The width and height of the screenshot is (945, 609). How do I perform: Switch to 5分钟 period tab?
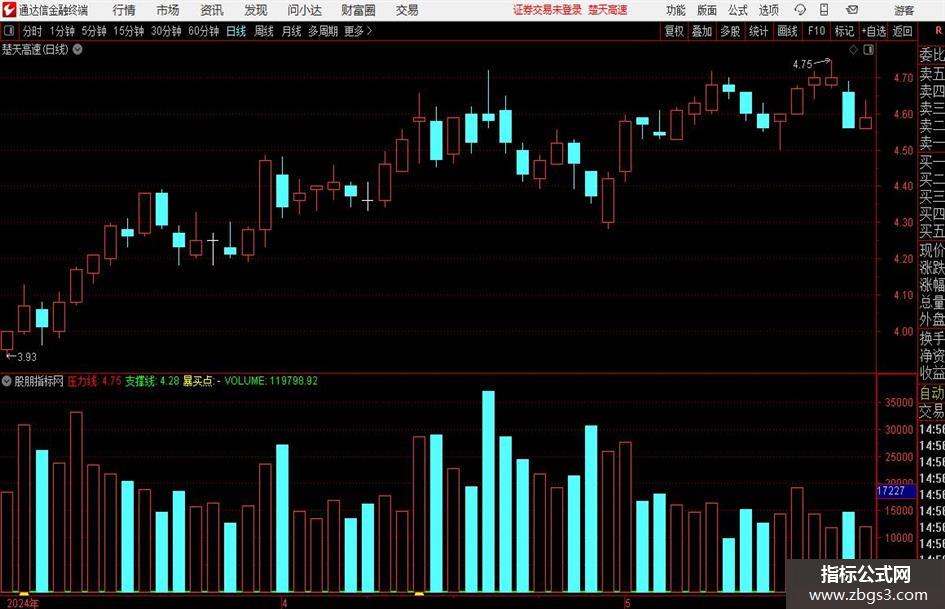point(94,31)
